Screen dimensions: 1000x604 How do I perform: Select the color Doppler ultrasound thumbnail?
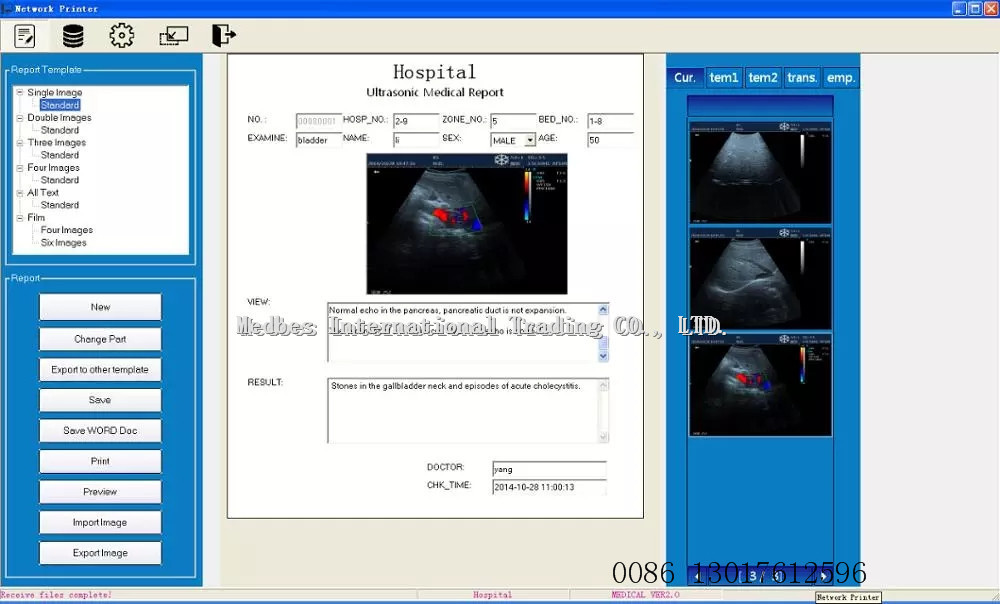[x=760, y=385]
